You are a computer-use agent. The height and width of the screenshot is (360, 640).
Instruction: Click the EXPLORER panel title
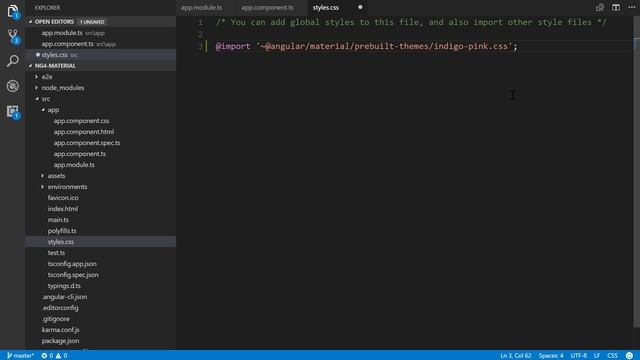pyautogui.click(x=47, y=8)
